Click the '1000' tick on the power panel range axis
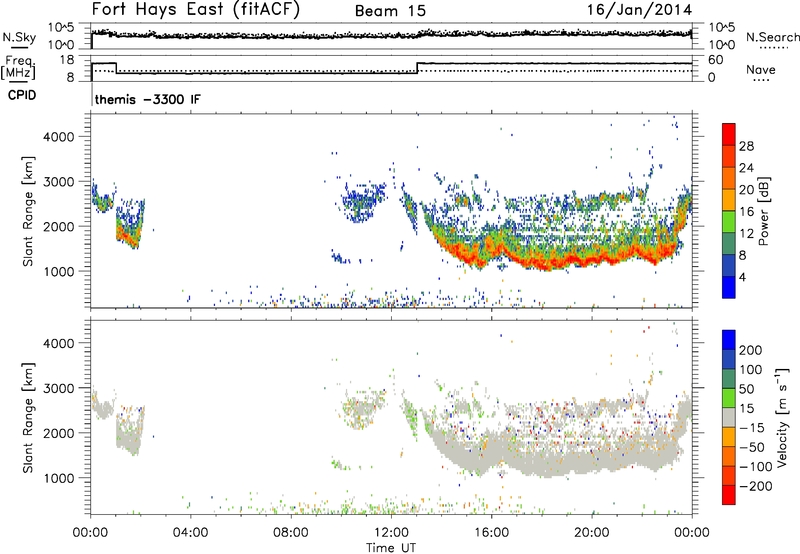The image size is (800, 554). [59, 271]
